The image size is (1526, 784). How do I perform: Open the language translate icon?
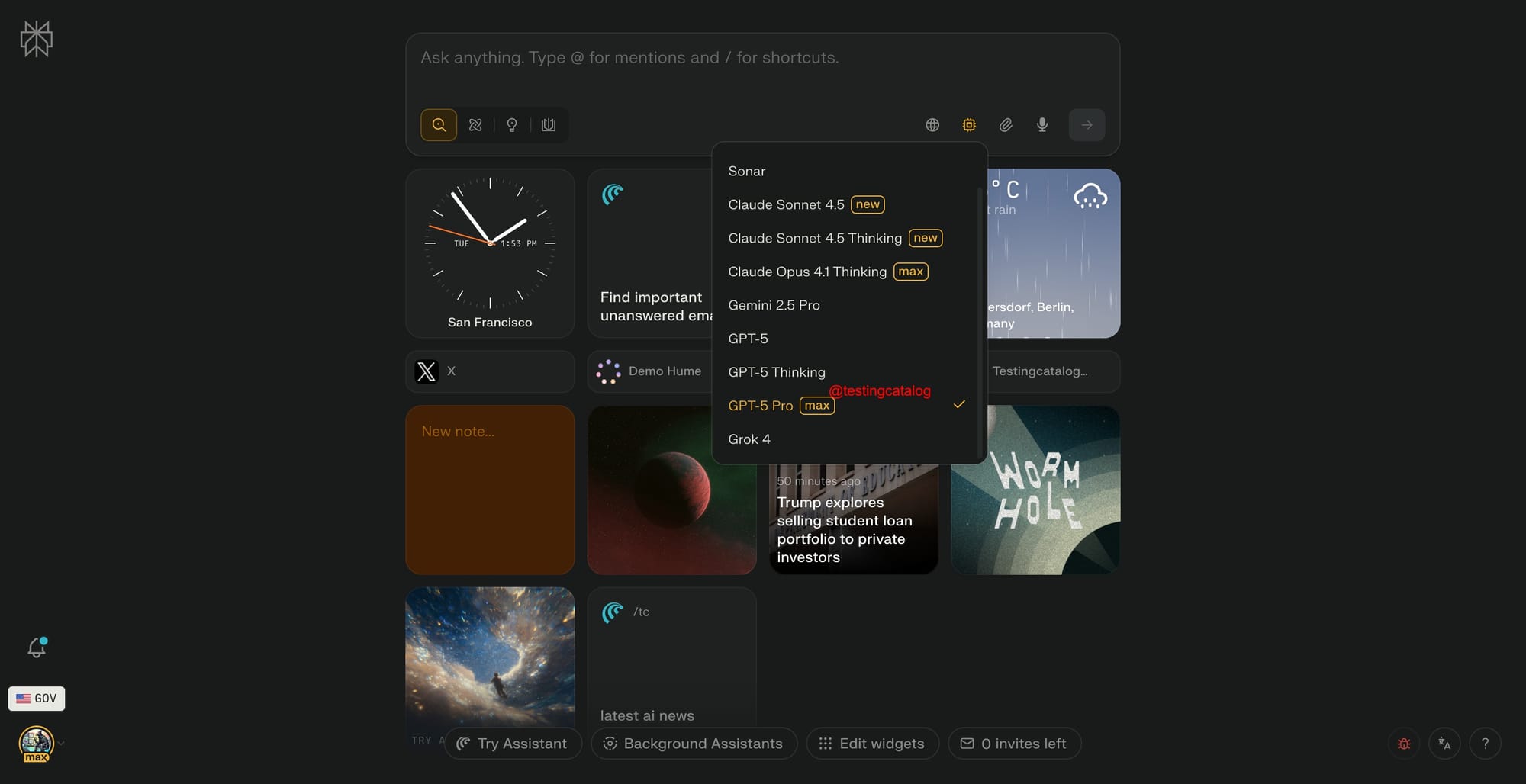coord(1444,744)
